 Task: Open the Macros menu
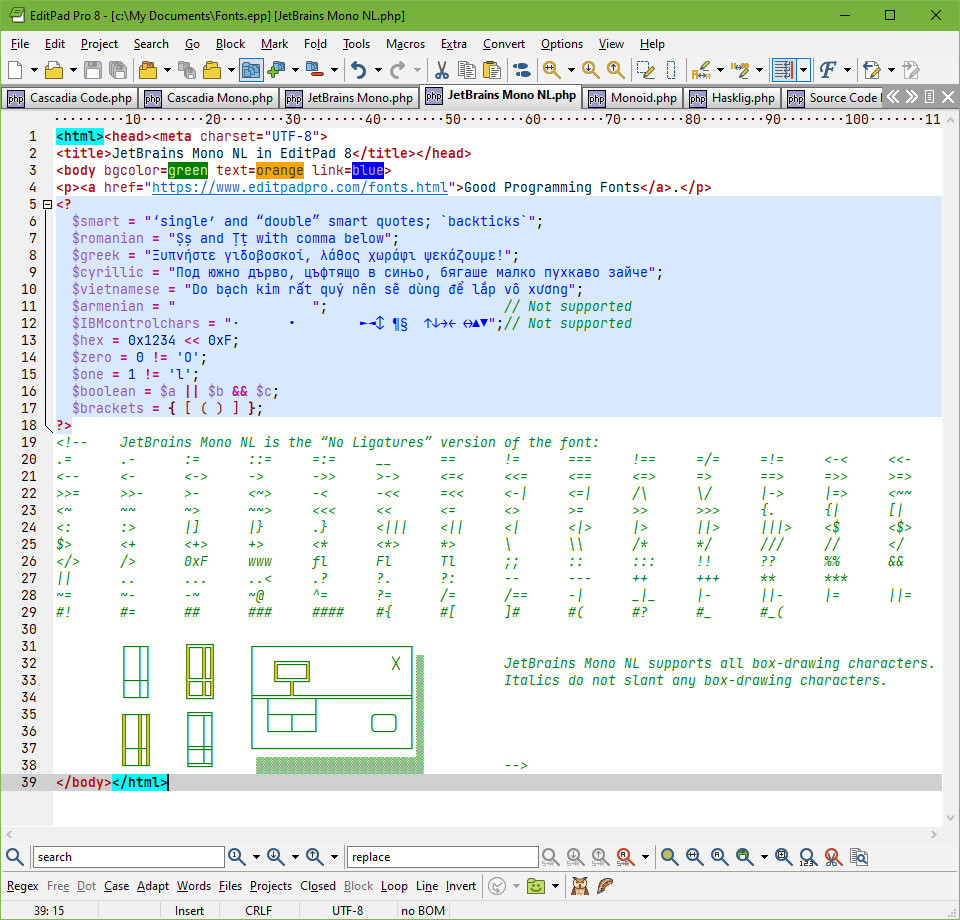(405, 44)
